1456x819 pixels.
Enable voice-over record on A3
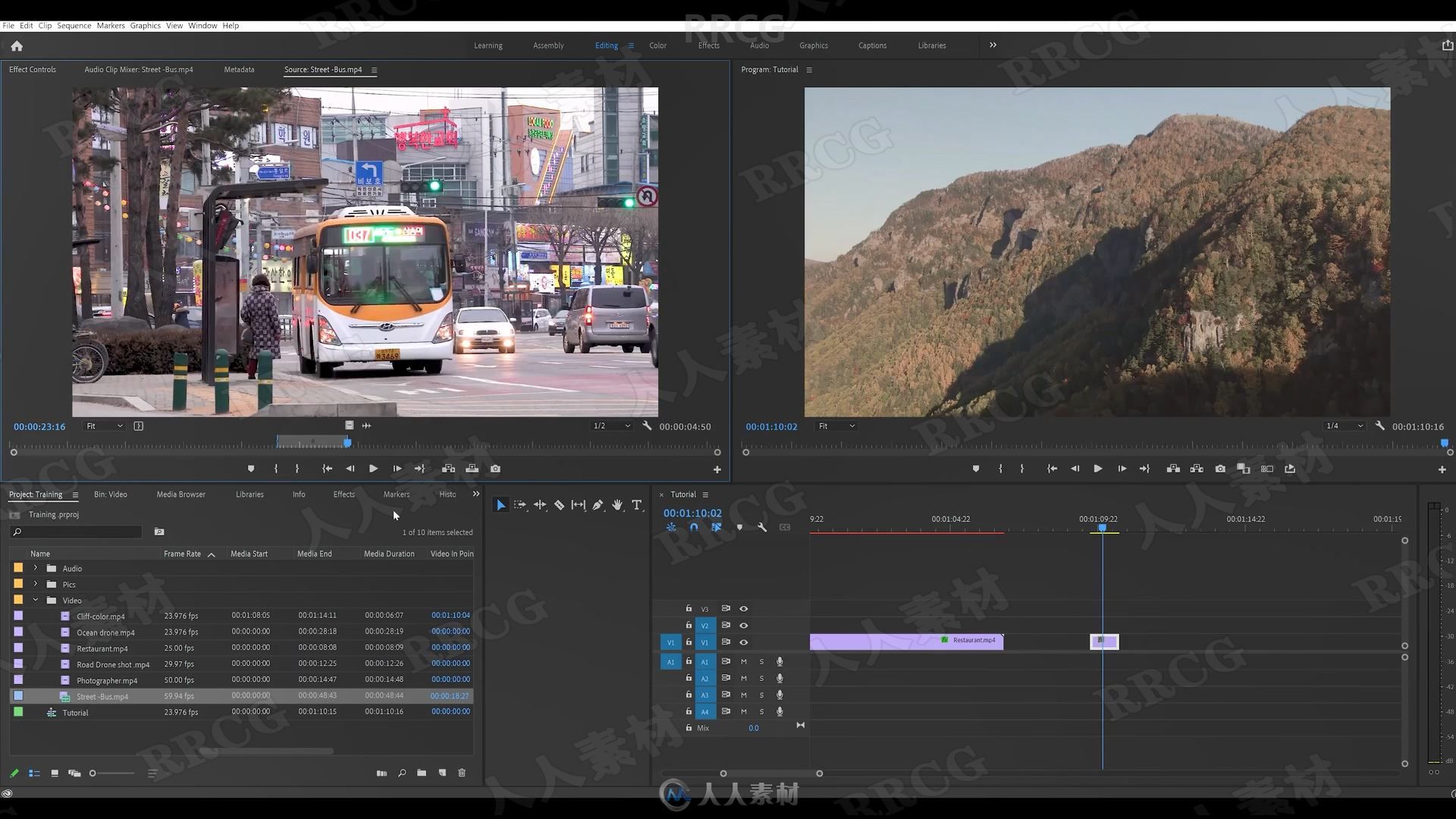780,695
